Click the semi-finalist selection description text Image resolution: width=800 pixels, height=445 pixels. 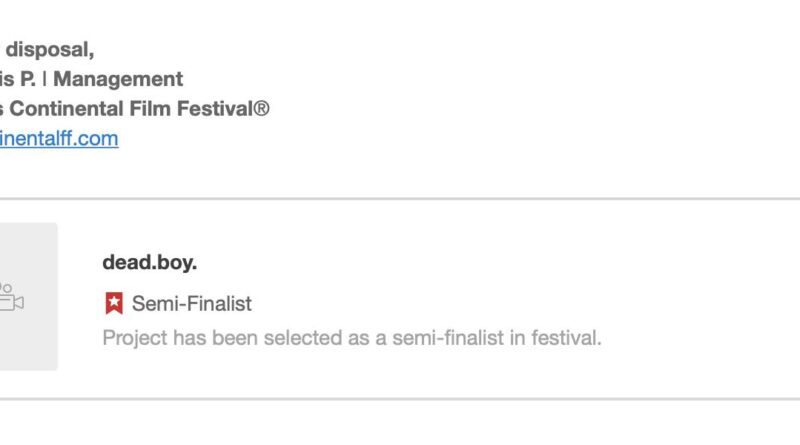click(x=352, y=337)
